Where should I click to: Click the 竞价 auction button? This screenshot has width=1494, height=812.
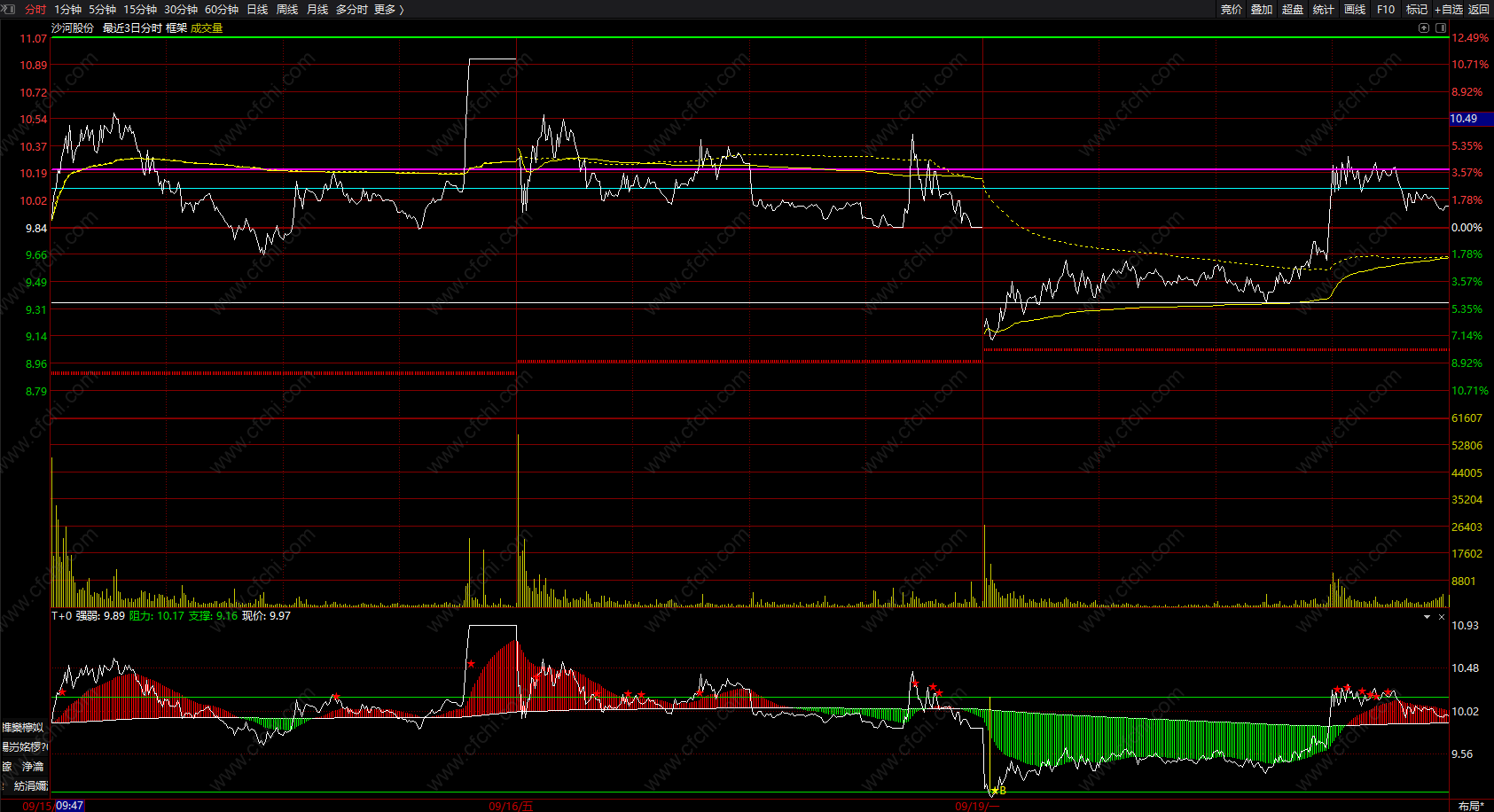1232,9
